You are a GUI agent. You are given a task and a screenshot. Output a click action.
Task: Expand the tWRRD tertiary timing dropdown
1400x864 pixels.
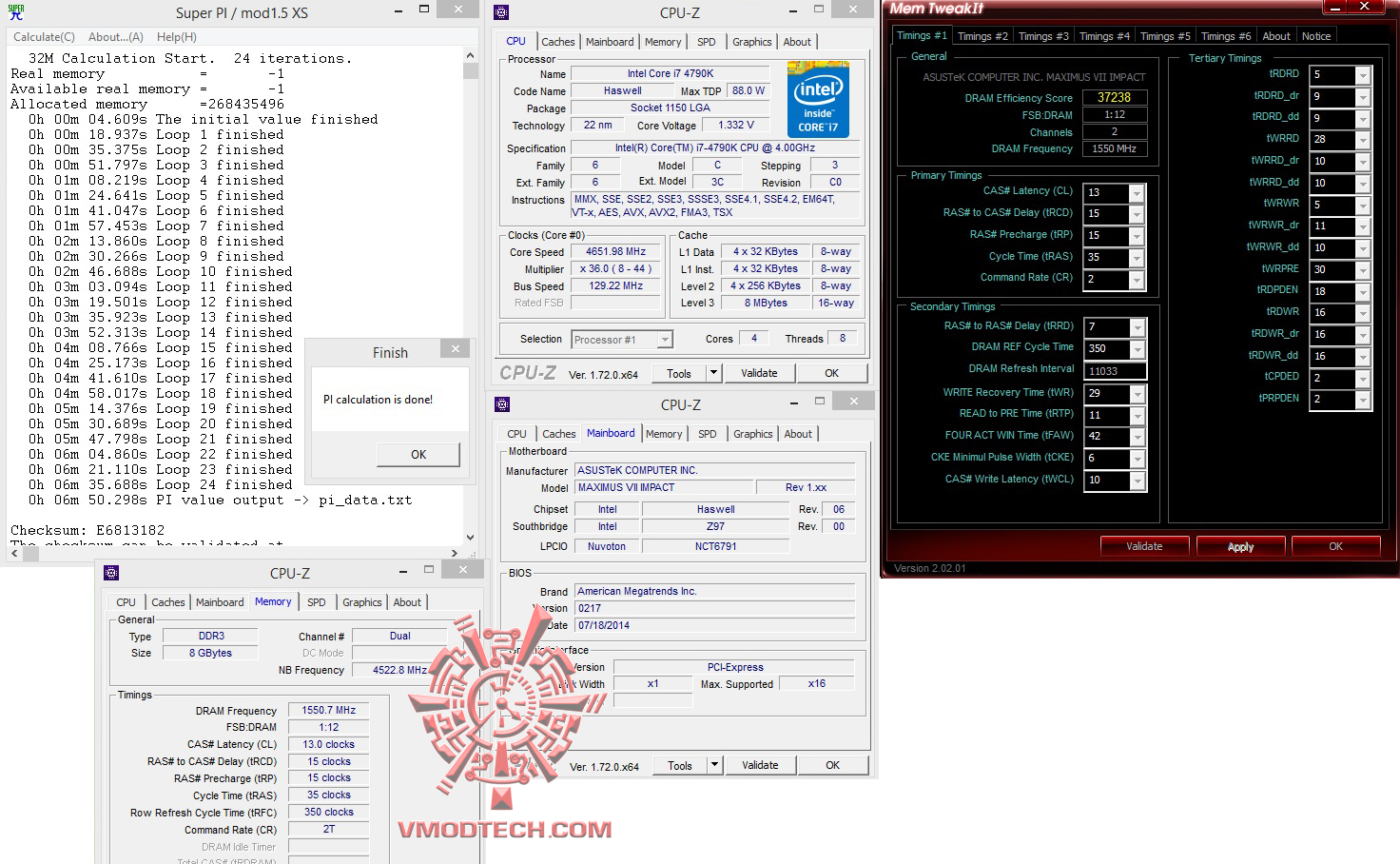coord(1363,141)
